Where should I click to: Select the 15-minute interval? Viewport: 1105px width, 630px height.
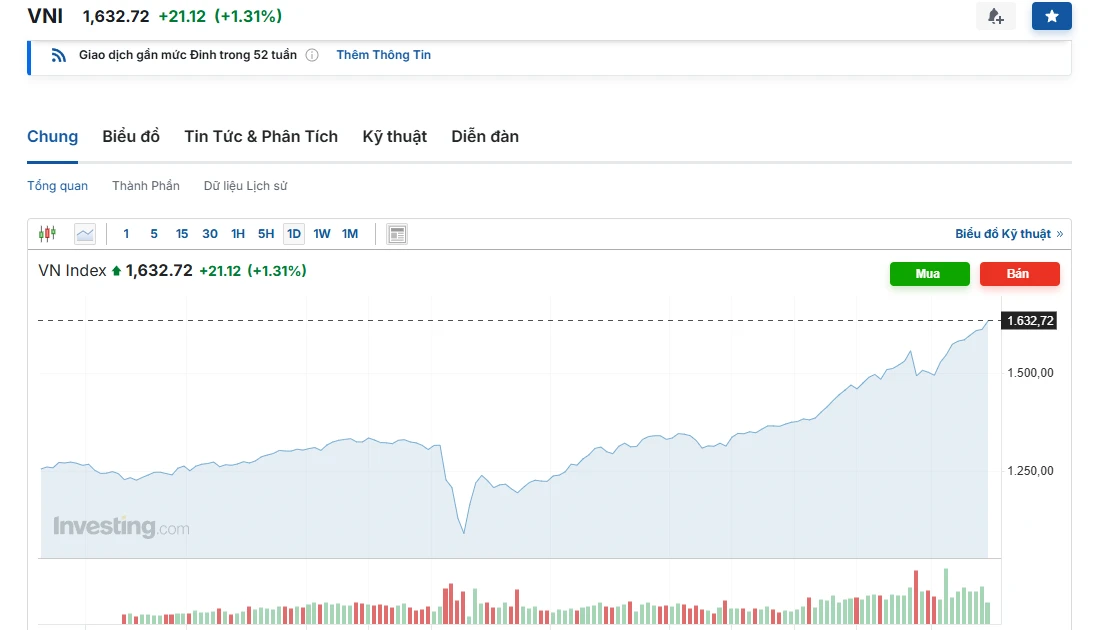pyautogui.click(x=182, y=234)
